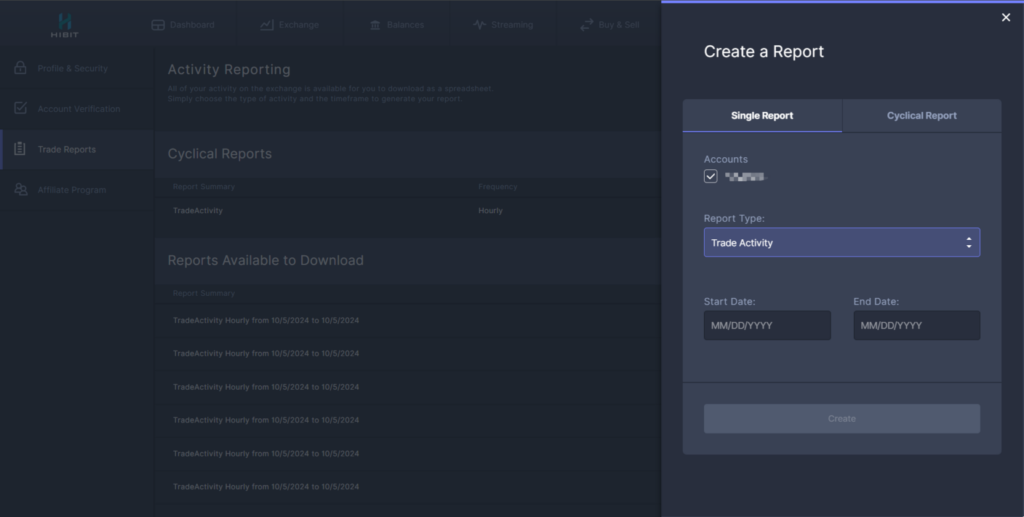Click the Streaming pulse icon
Image resolution: width=1024 pixels, height=517 pixels.
coord(479,25)
